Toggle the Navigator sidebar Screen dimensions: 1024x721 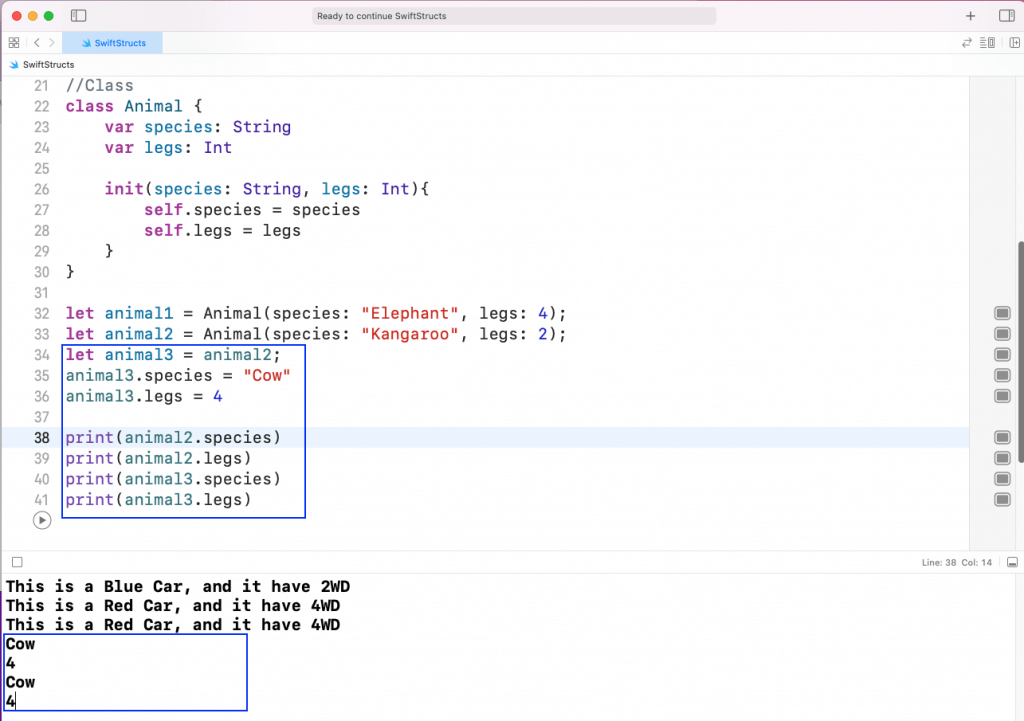pos(79,16)
